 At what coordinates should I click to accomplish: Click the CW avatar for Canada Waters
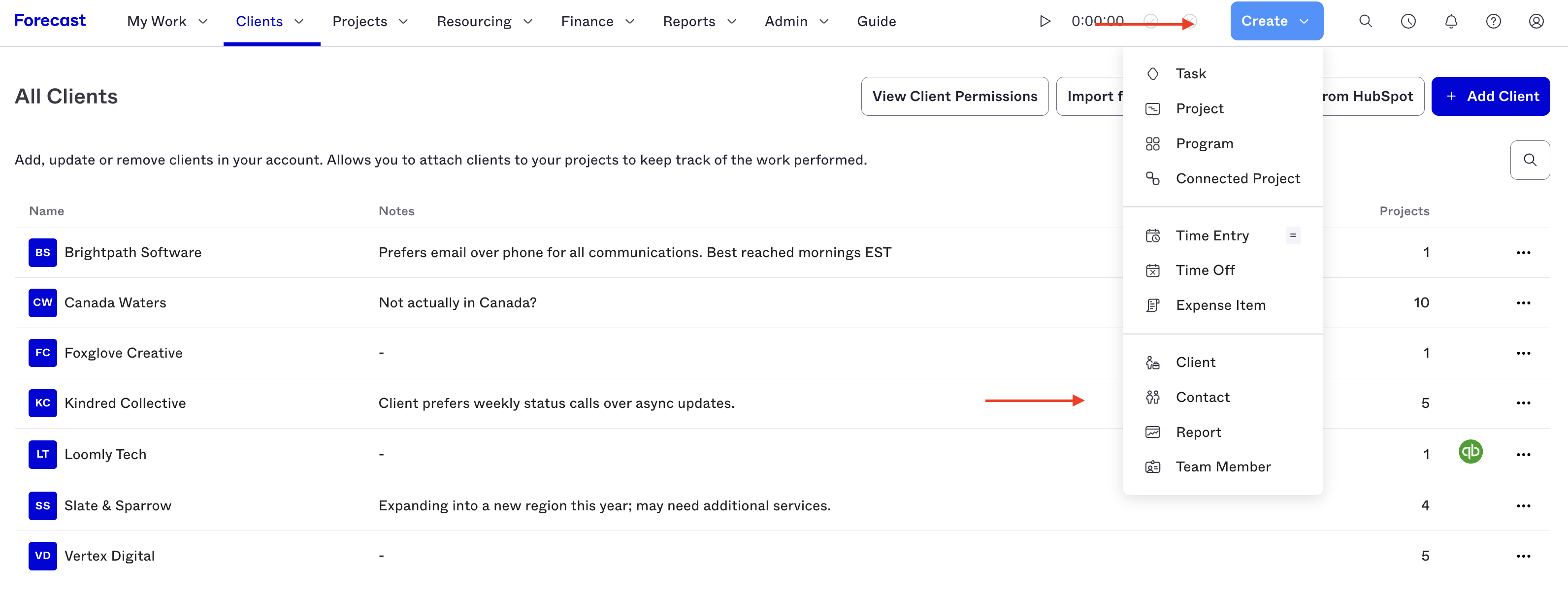tap(43, 302)
